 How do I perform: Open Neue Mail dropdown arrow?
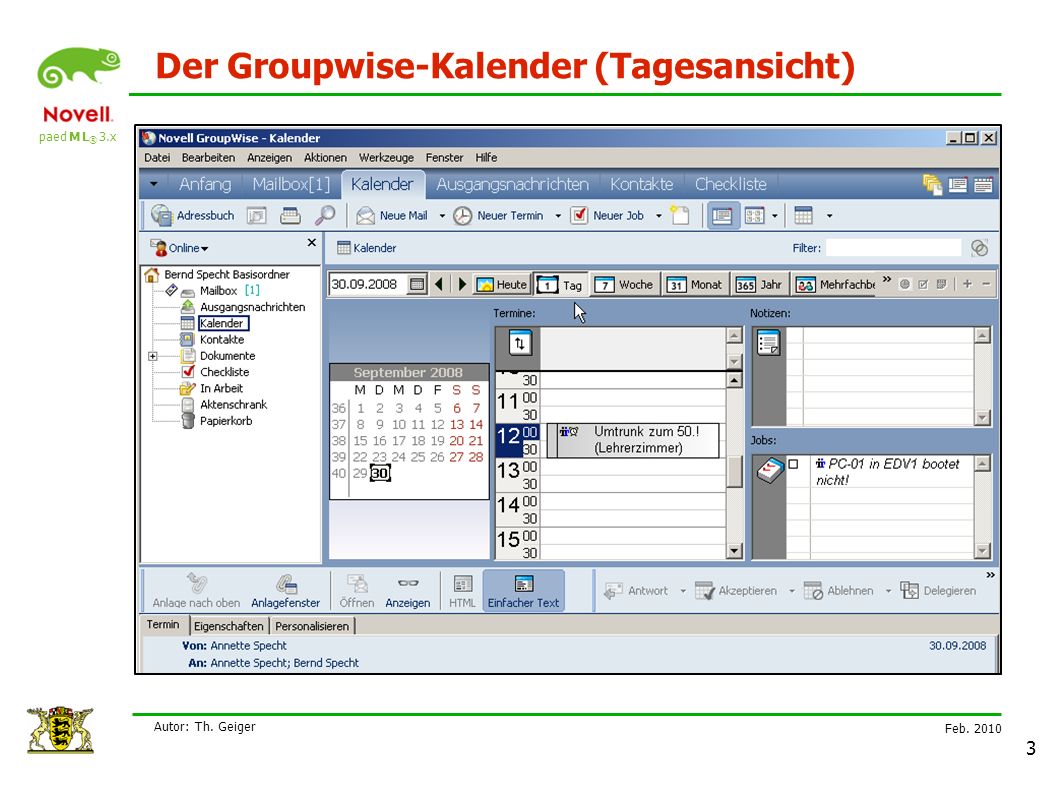click(x=442, y=216)
